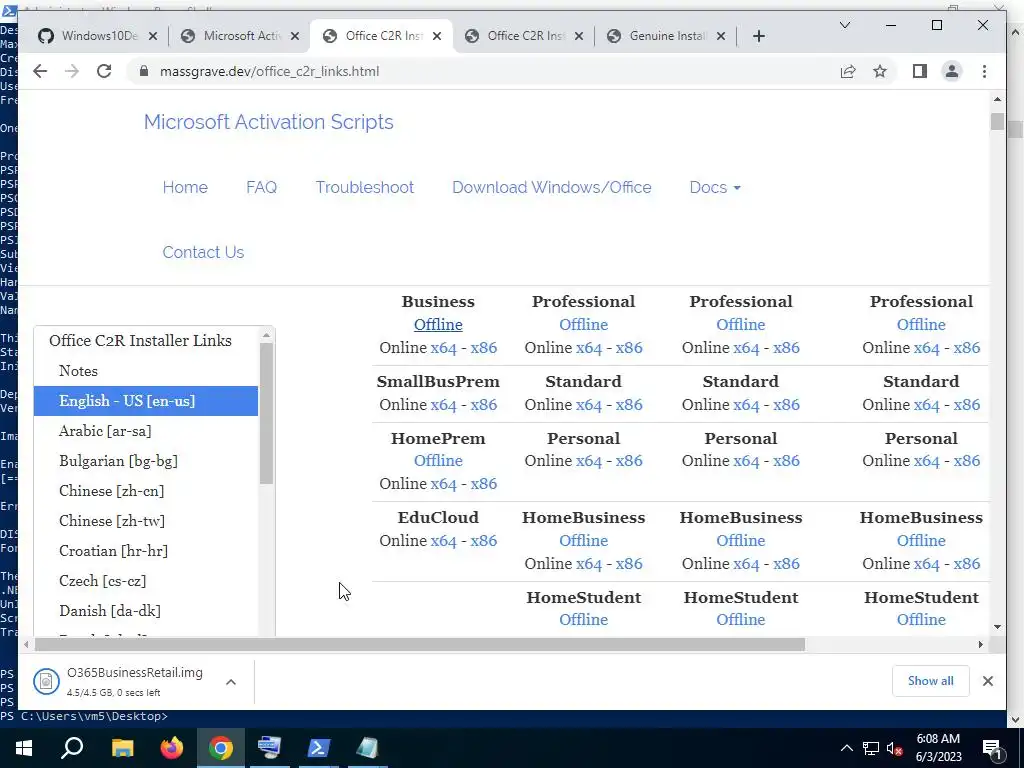Open the Home nav link
The width and height of the screenshot is (1024, 768).
click(185, 187)
